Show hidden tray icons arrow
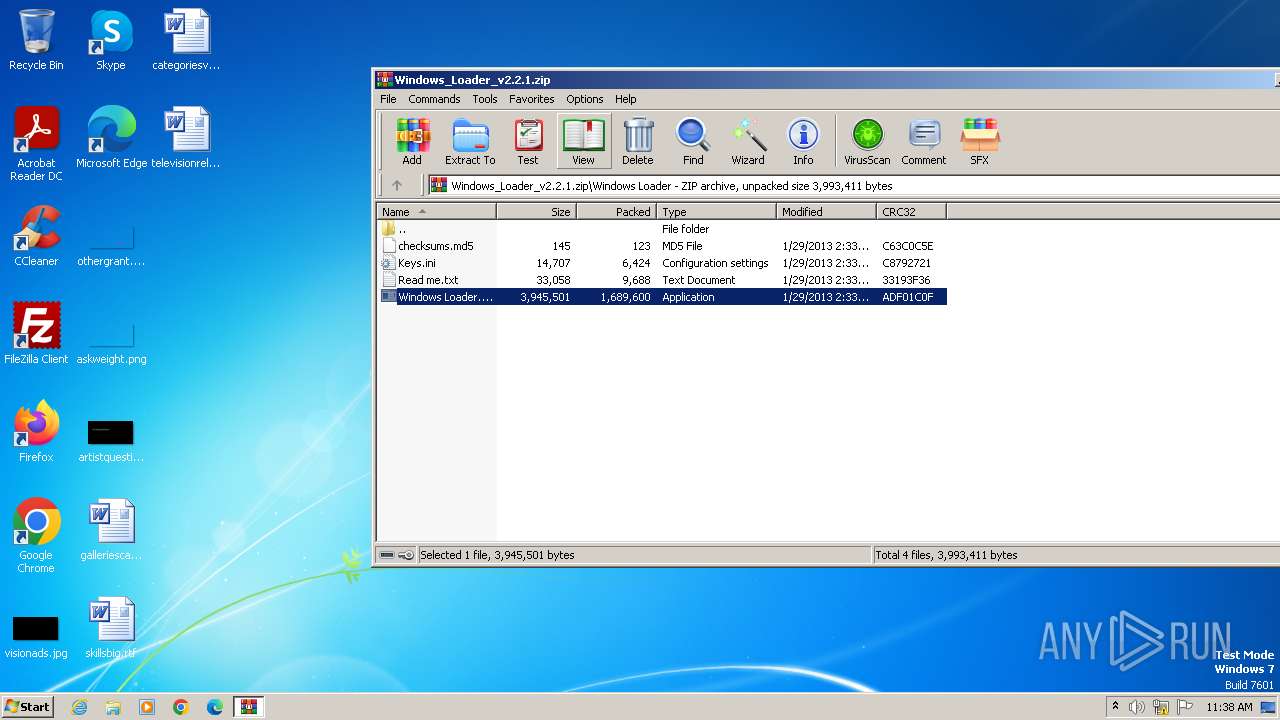The width and height of the screenshot is (1280, 720). 1115,707
